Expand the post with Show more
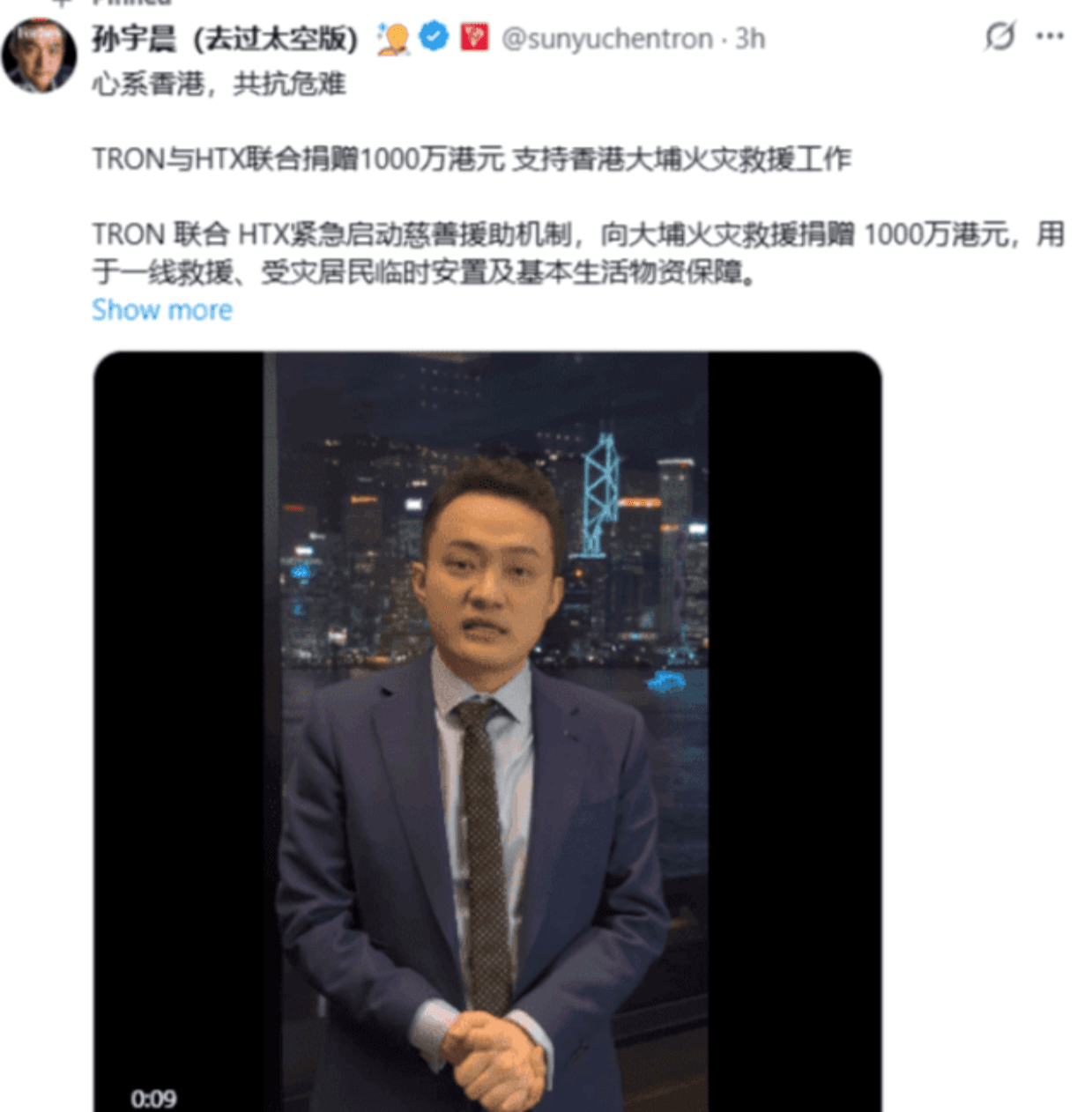The image size is (1092, 1112). (x=162, y=310)
